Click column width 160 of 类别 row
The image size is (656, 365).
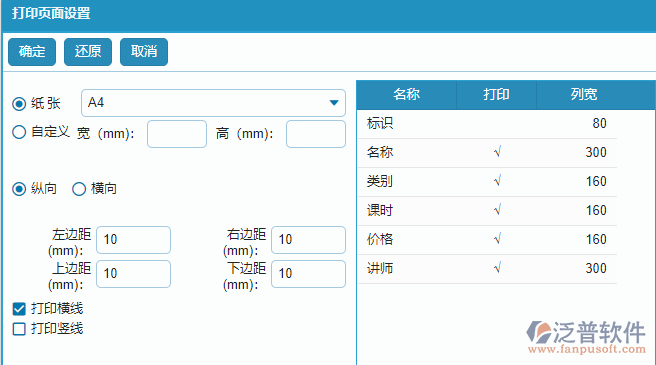pos(596,181)
